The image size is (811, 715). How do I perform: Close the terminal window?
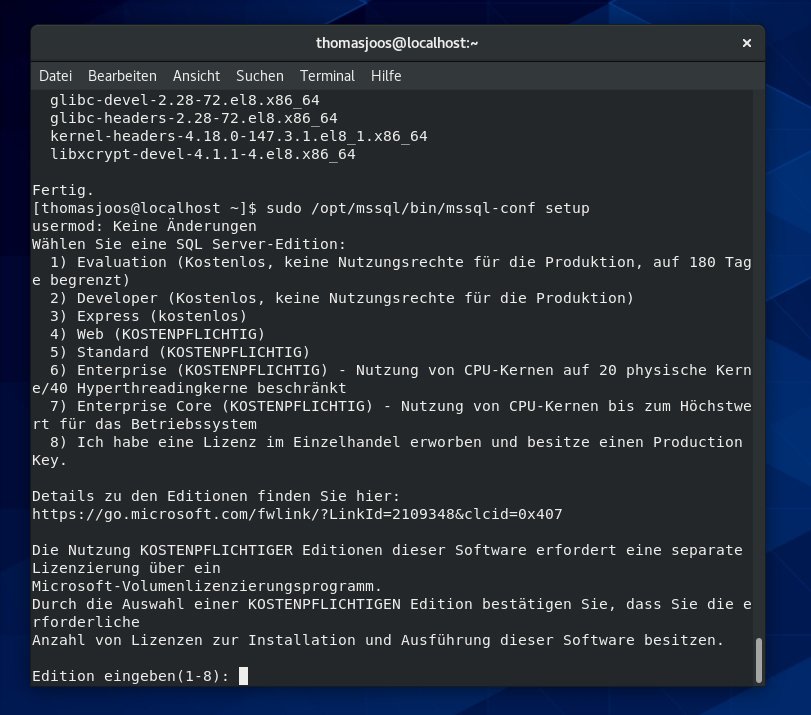747,43
